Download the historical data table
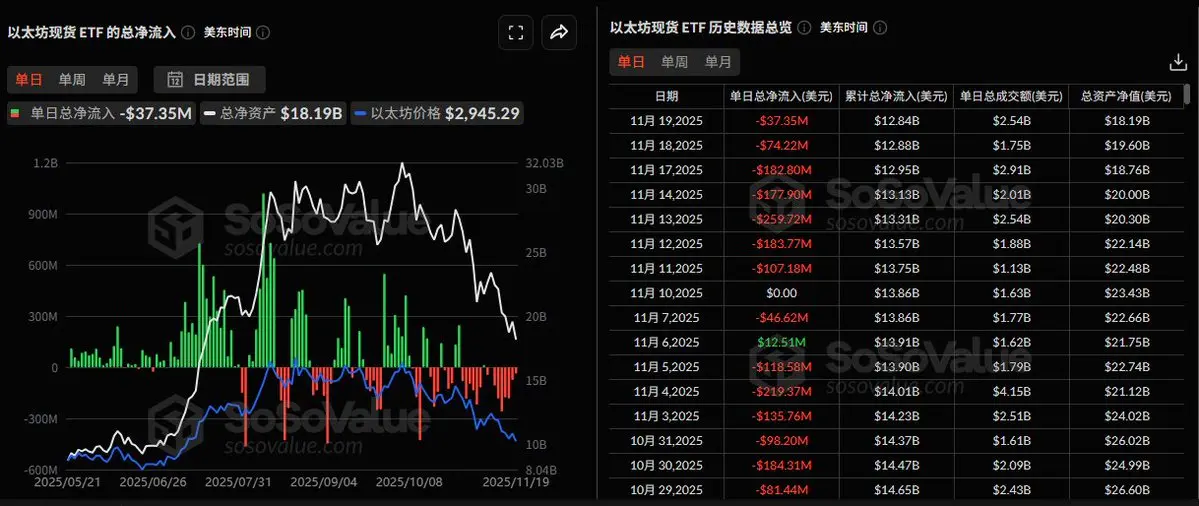This screenshot has height=506, width=1199. point(1178,63)
